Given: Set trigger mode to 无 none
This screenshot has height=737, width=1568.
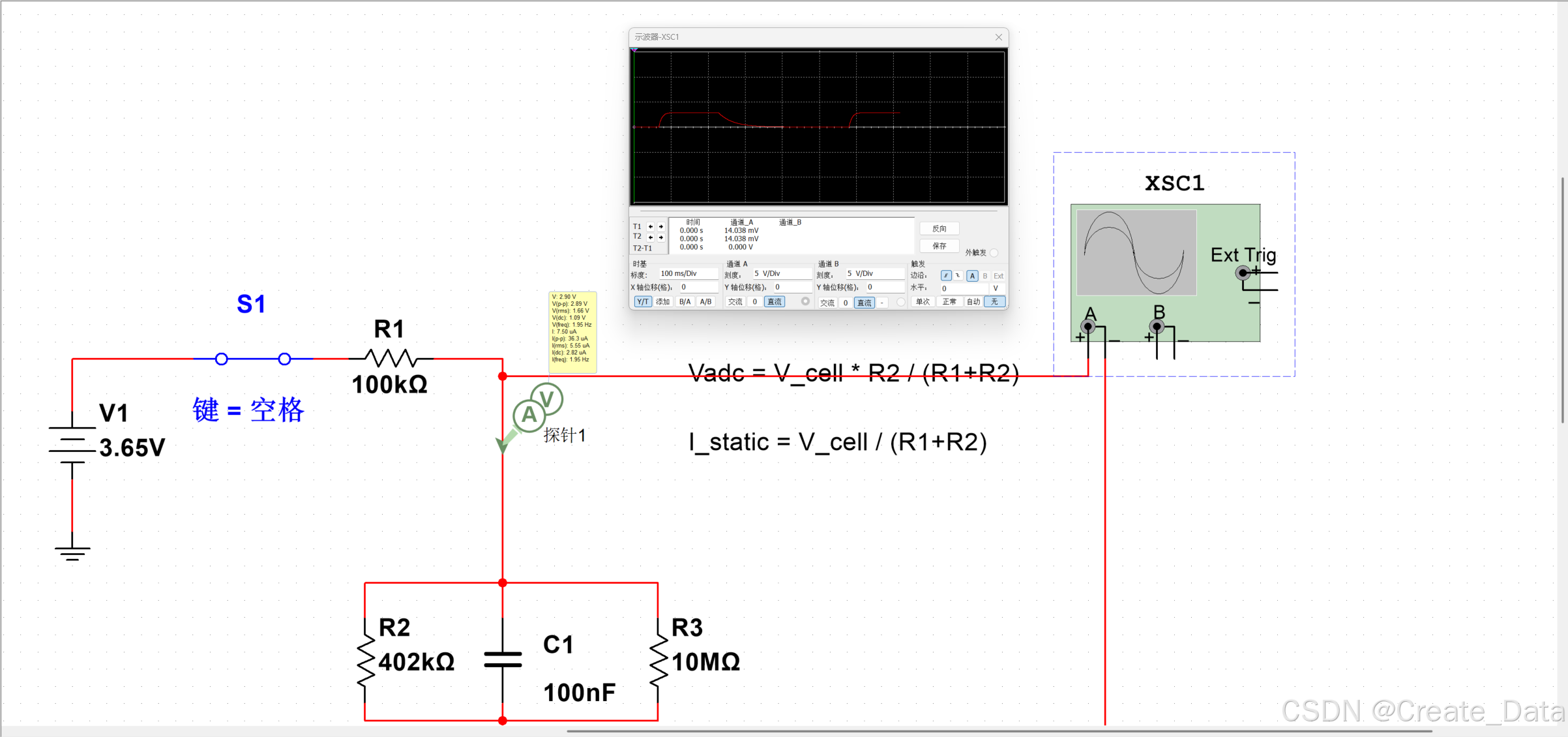Looking at the screenshot, I should tap(994, 301).
